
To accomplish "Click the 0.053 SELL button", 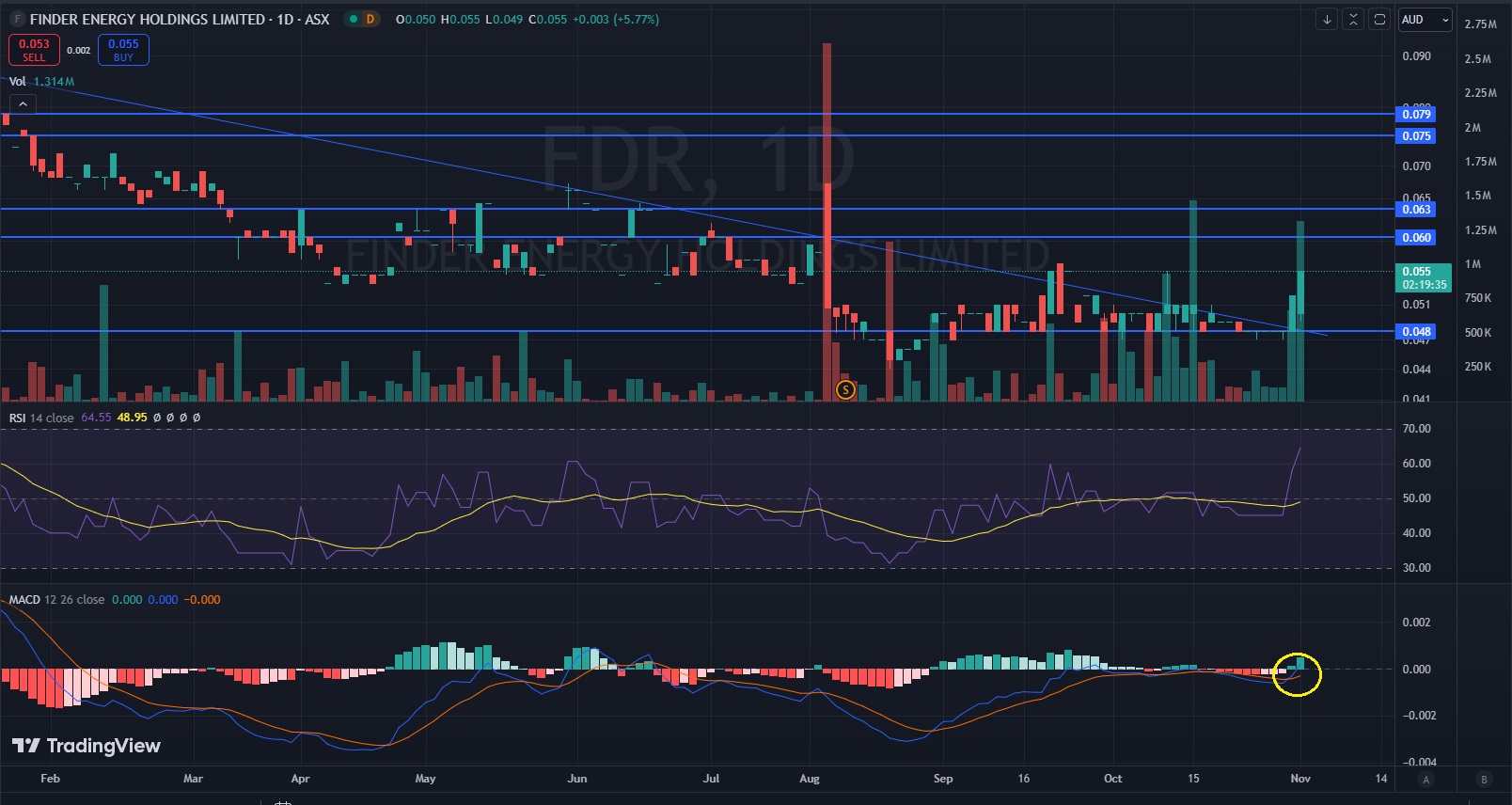I will (x=34, y=50).
